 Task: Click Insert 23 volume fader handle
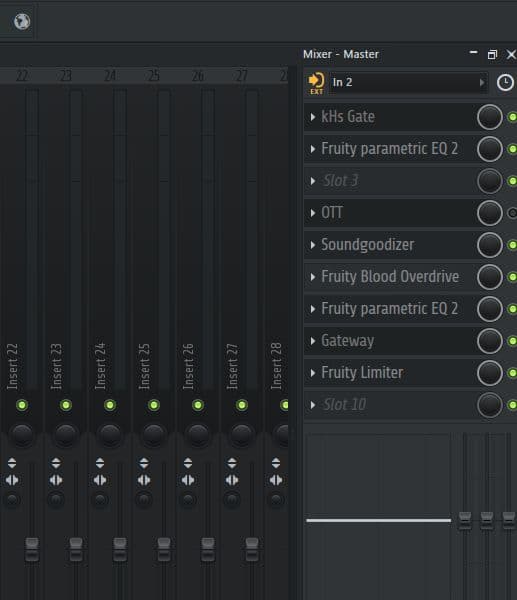pos(76,549)
